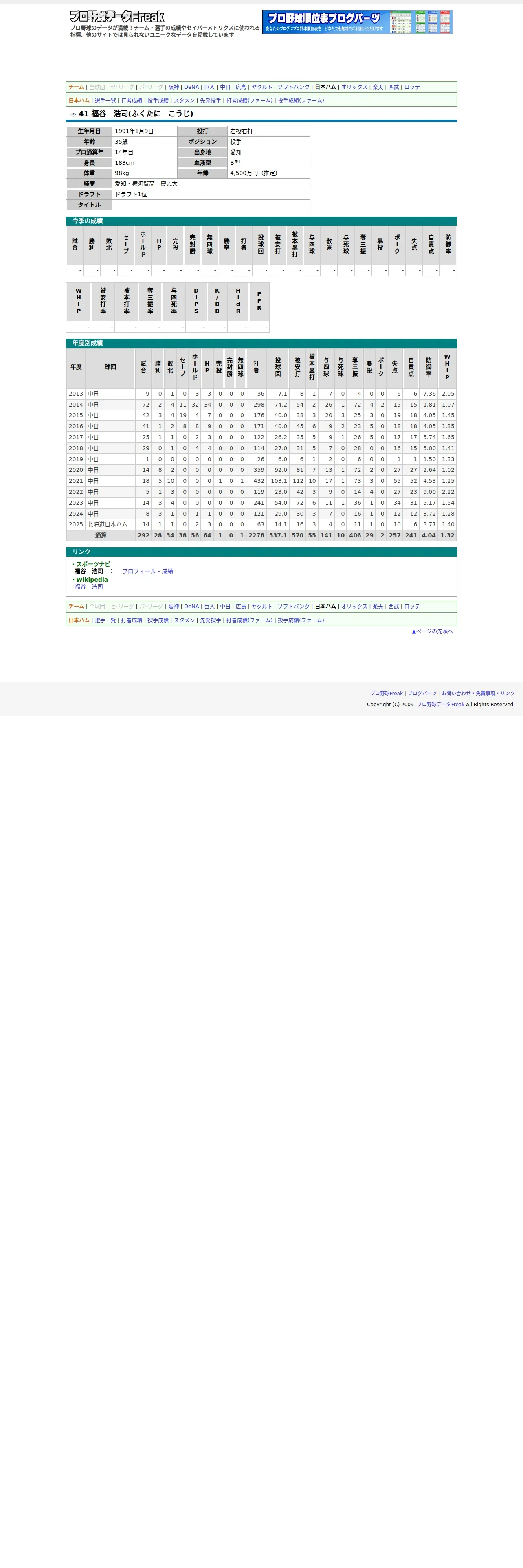Screen dimensions: 523x1568
Task: Click the 年度別成績 section header
Action: click(261, 343)
